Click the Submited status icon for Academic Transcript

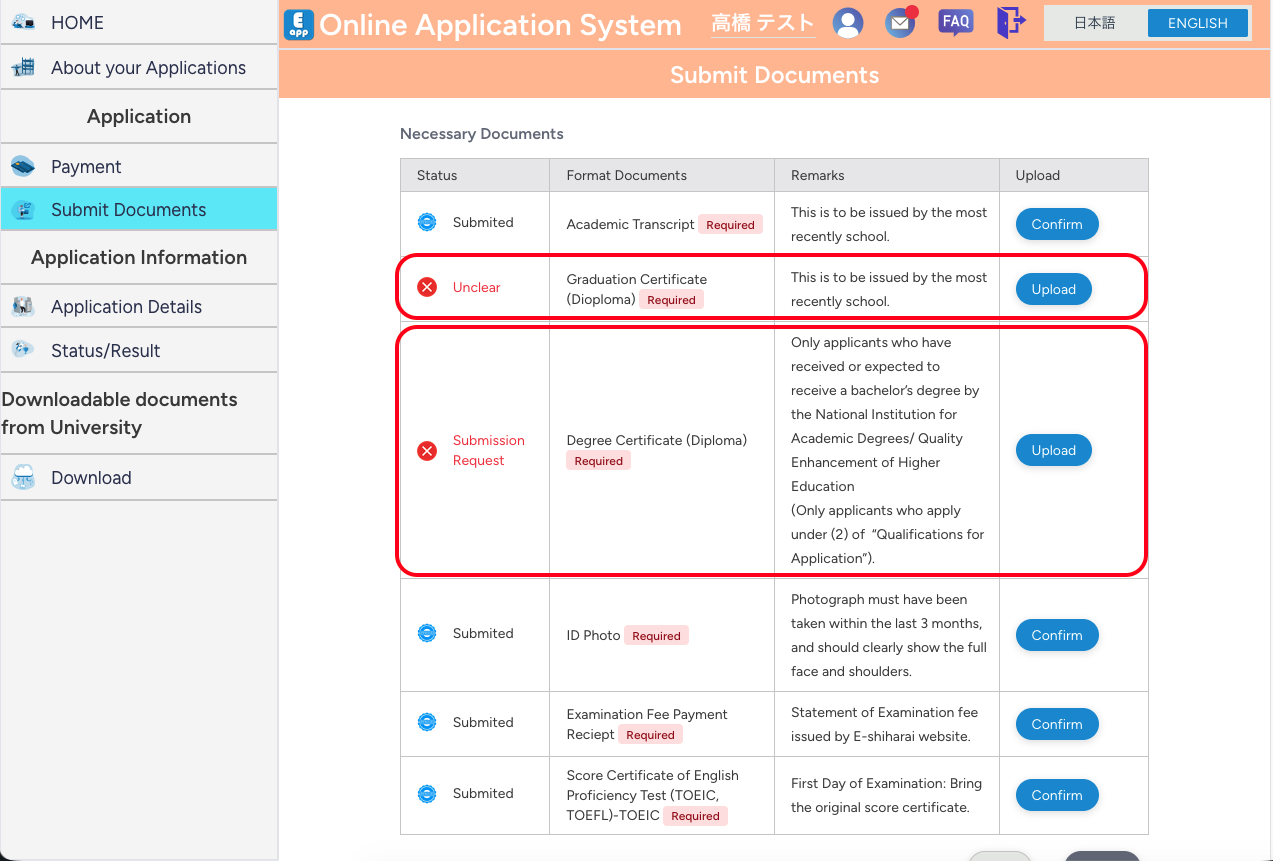pyautogui.click(x=427, y=222)
